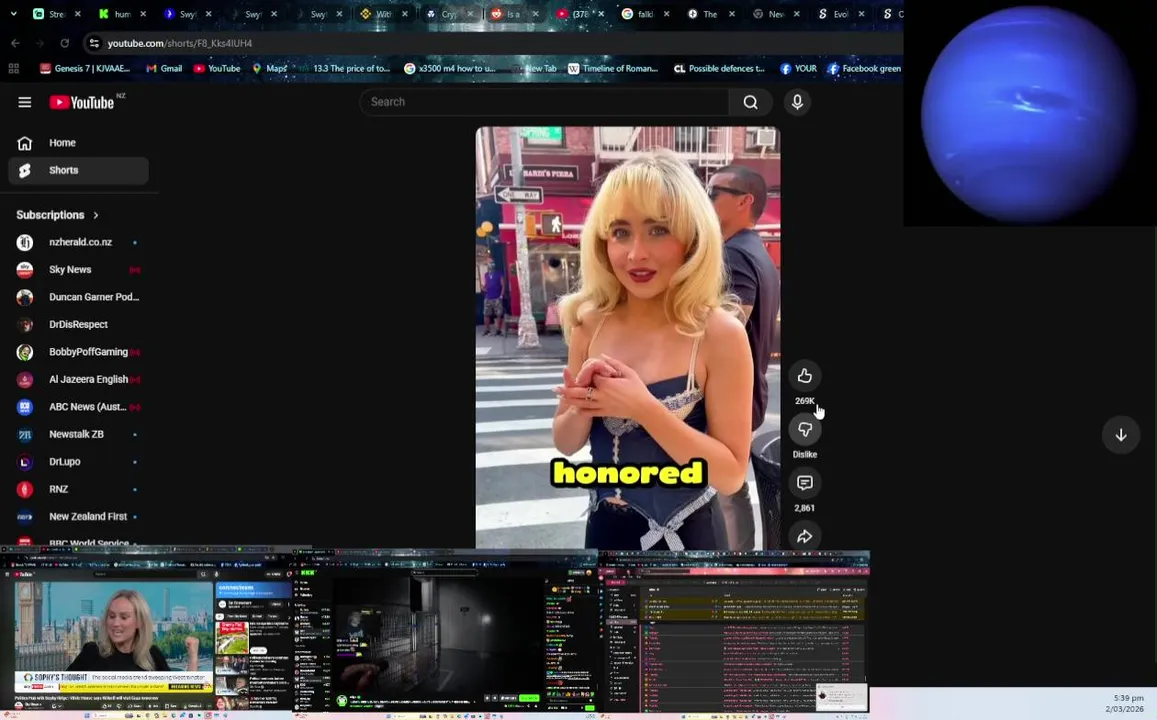This screenshot has width=1157, height=720.
Task: Start voice search with microphone
Action: (x=797, y=102)
